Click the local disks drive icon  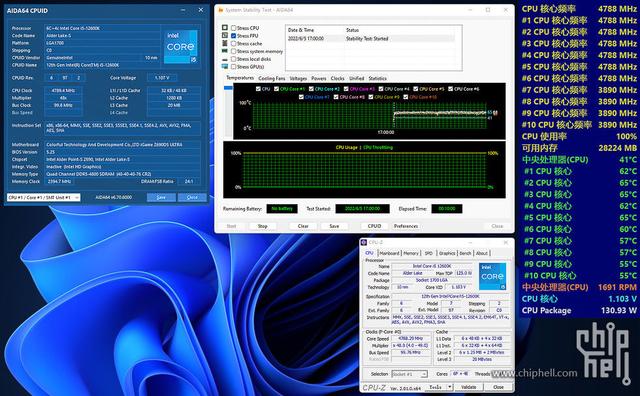[225, 59]
